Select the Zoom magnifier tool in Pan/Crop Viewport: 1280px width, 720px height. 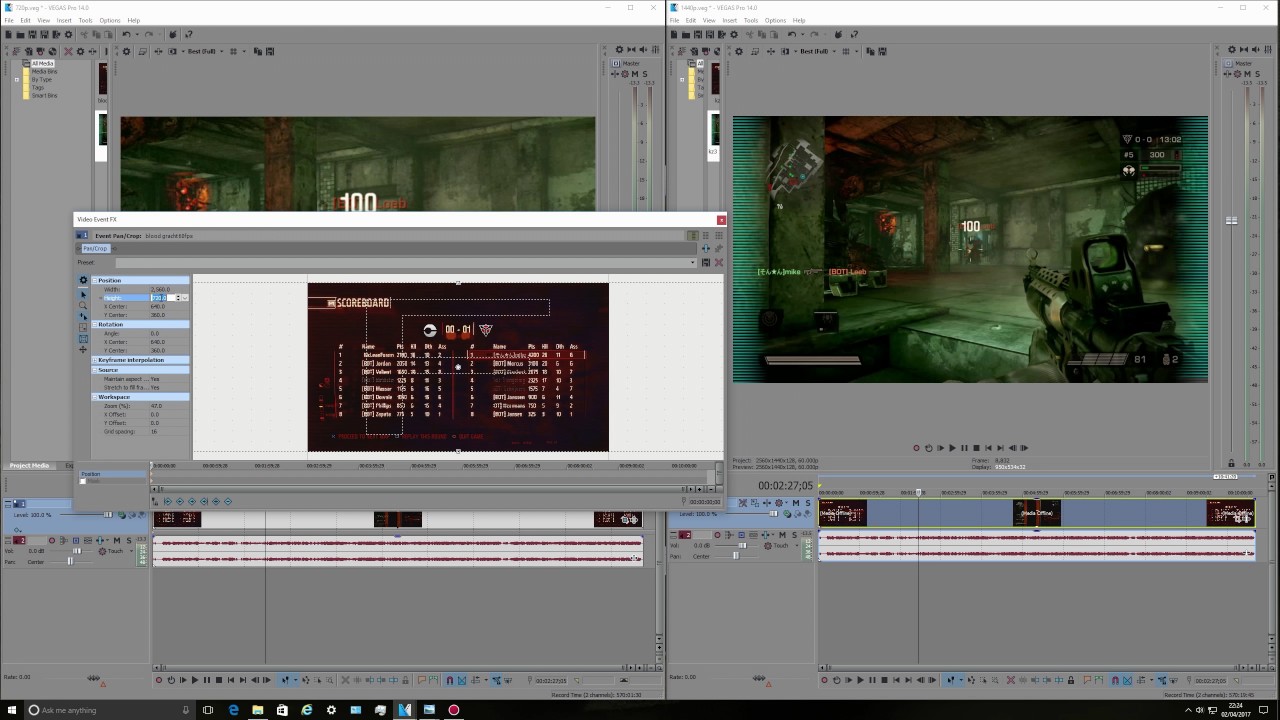point(83,306)
